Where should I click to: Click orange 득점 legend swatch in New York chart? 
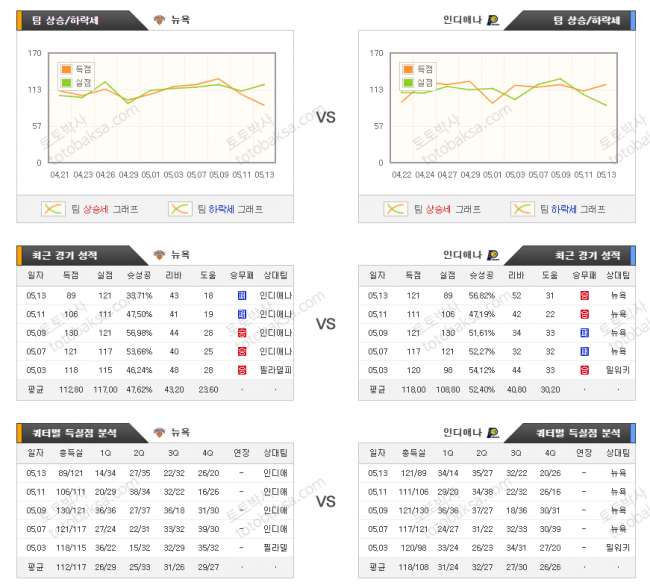point(66,69)
